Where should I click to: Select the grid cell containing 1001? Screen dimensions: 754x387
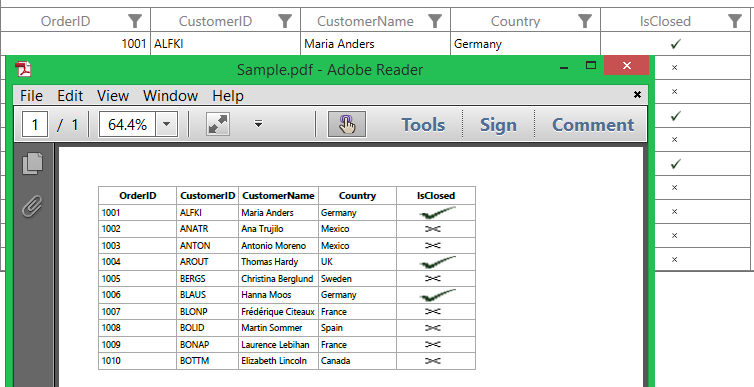[x=75, y=44]
